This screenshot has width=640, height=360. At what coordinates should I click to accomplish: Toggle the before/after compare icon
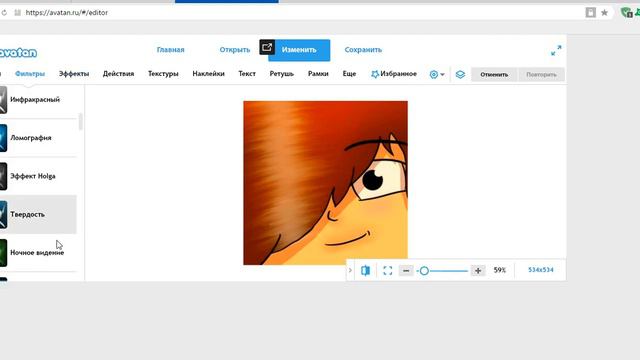[365, 270]
